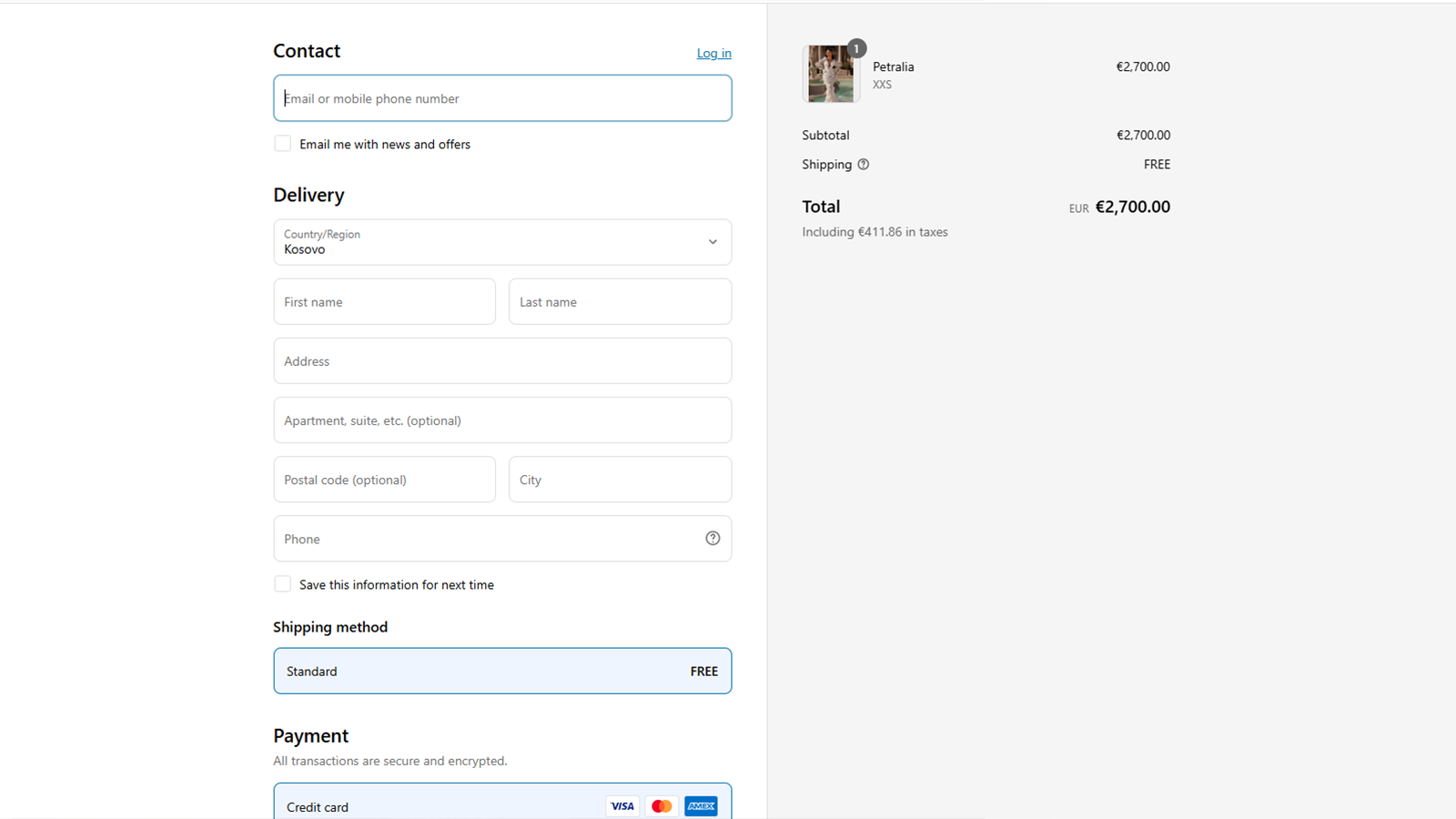Click the Address input field
The height and width of the screenshot is (819, 1456).
click(502, 361)
